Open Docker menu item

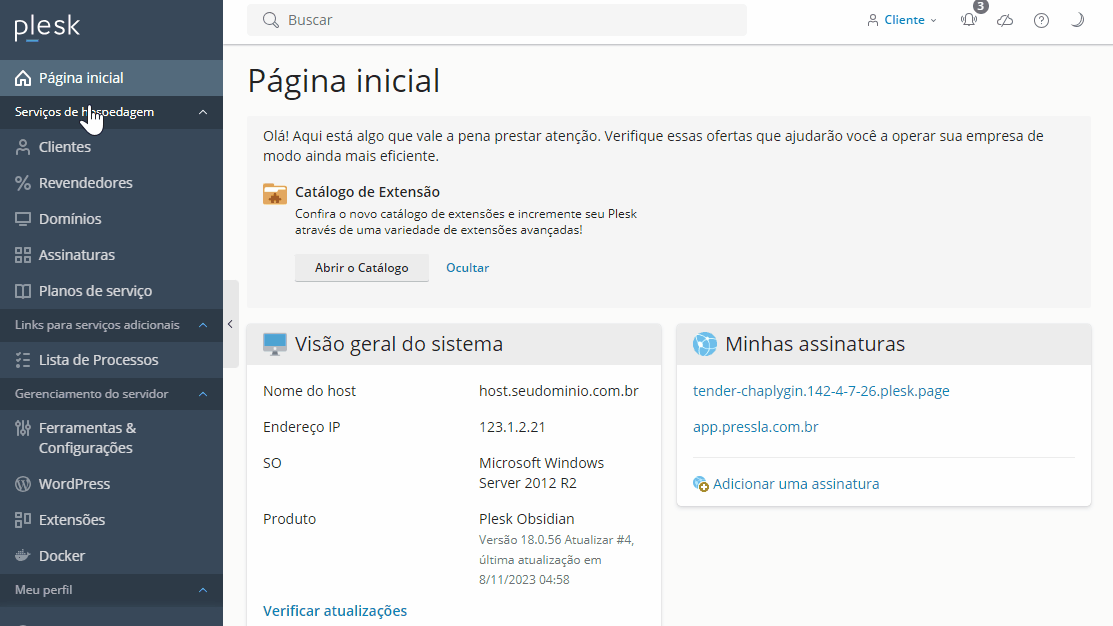point(111,556)
